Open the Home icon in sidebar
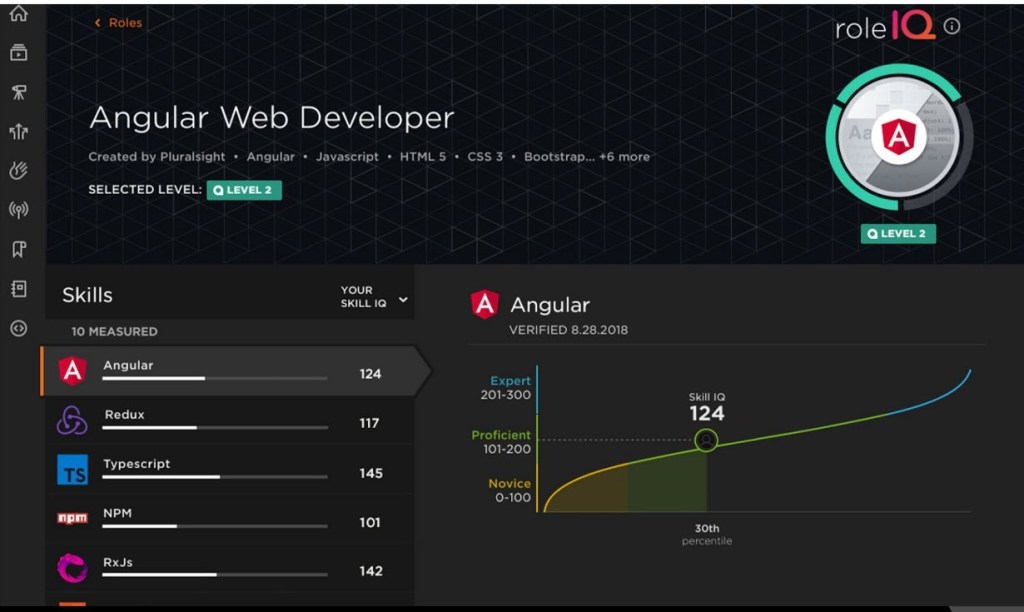This screenshot has height=612, width=1024. pyautogui.click(x=18, y=14)
